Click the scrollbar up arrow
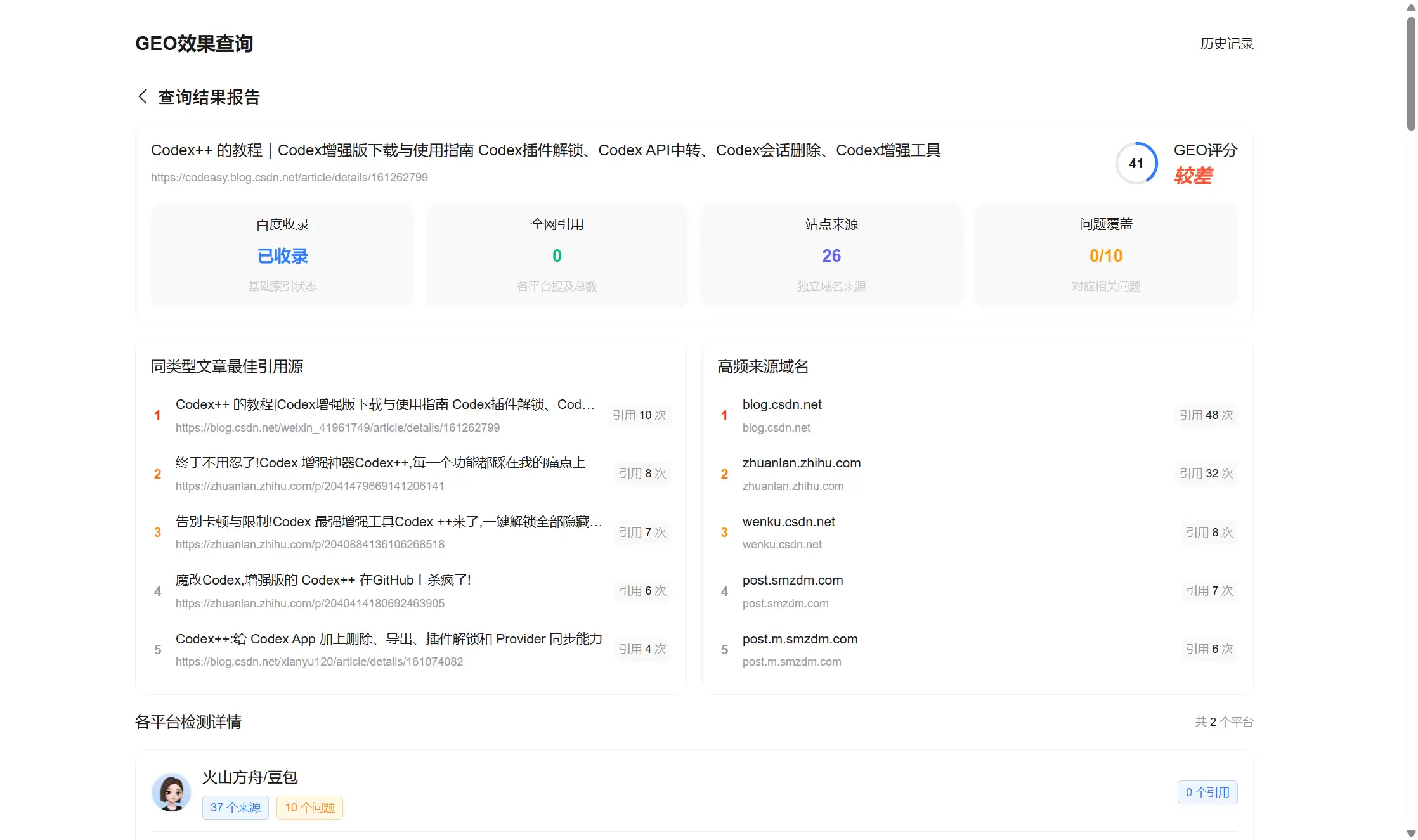Screen dimensions: 1418x840 [1411, 7]
